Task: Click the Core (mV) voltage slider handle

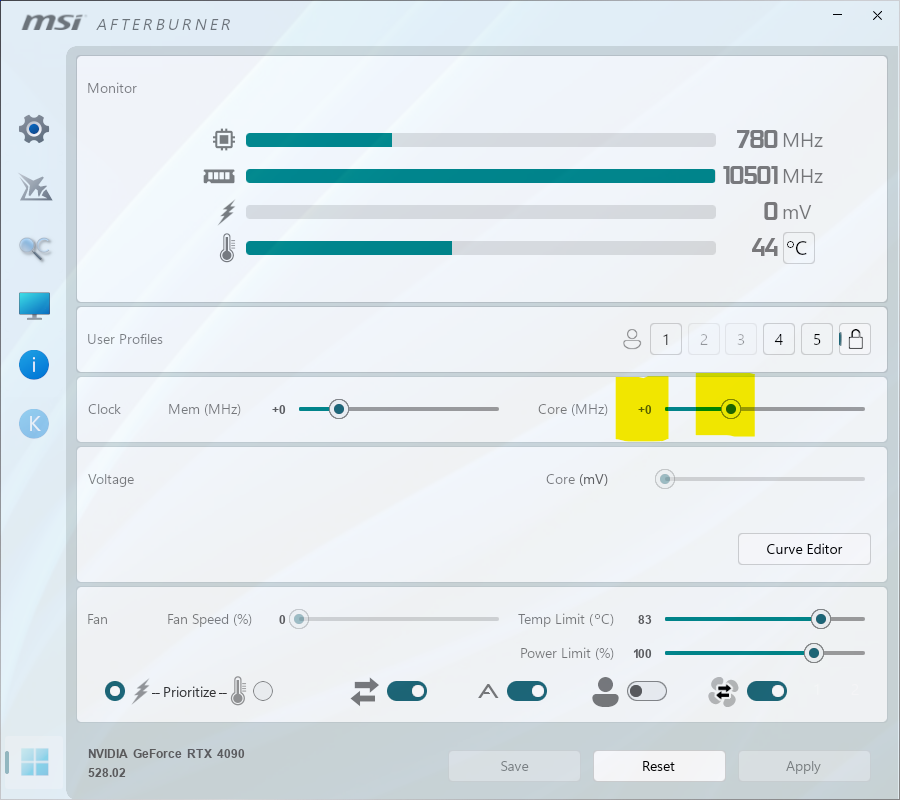Action: pos(665,479)
